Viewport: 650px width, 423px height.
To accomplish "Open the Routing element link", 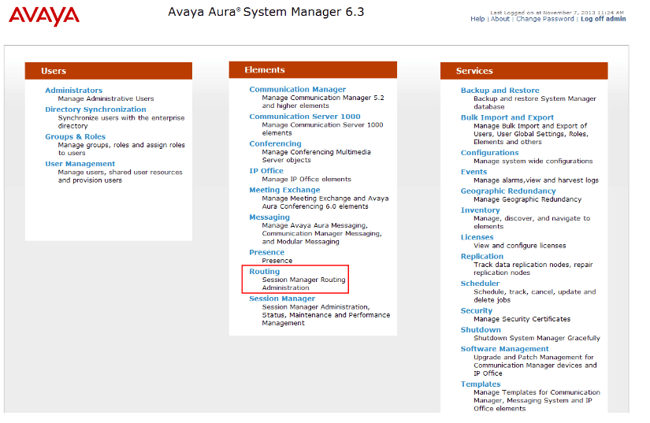I will coord(264,272).
